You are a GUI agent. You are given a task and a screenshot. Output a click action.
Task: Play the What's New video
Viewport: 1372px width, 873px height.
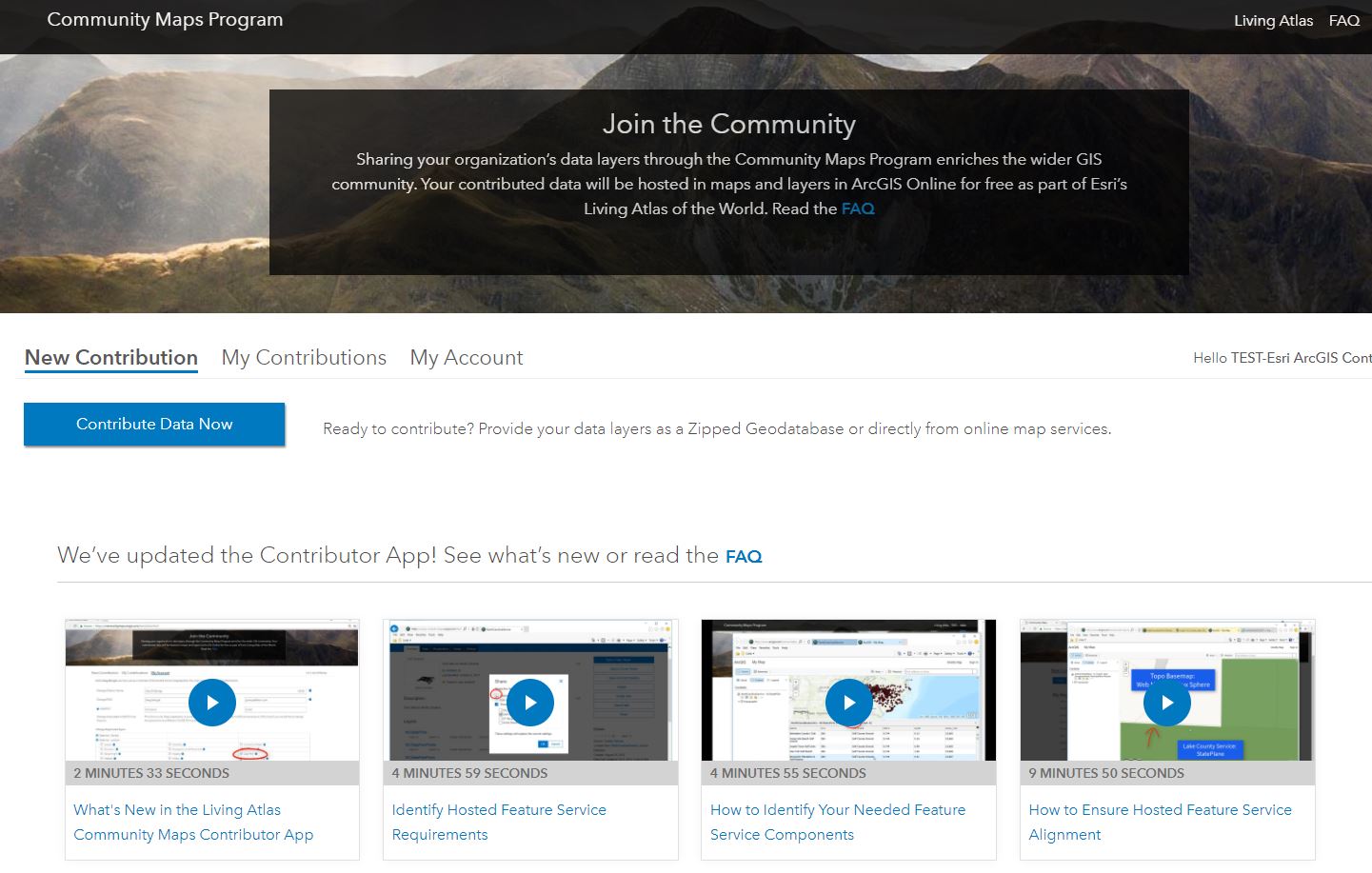click(x=212, y=703)
